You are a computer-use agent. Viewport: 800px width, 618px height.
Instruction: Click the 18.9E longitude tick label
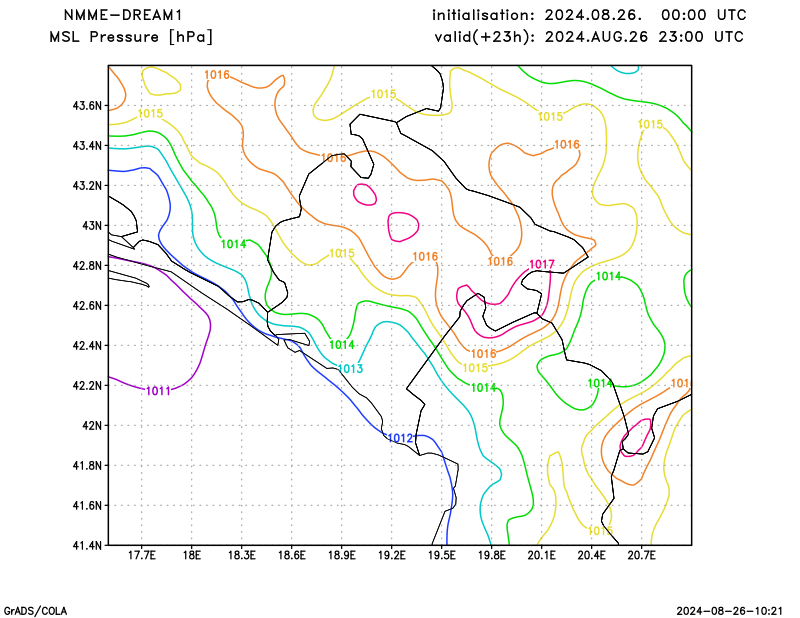click(342, 555)
